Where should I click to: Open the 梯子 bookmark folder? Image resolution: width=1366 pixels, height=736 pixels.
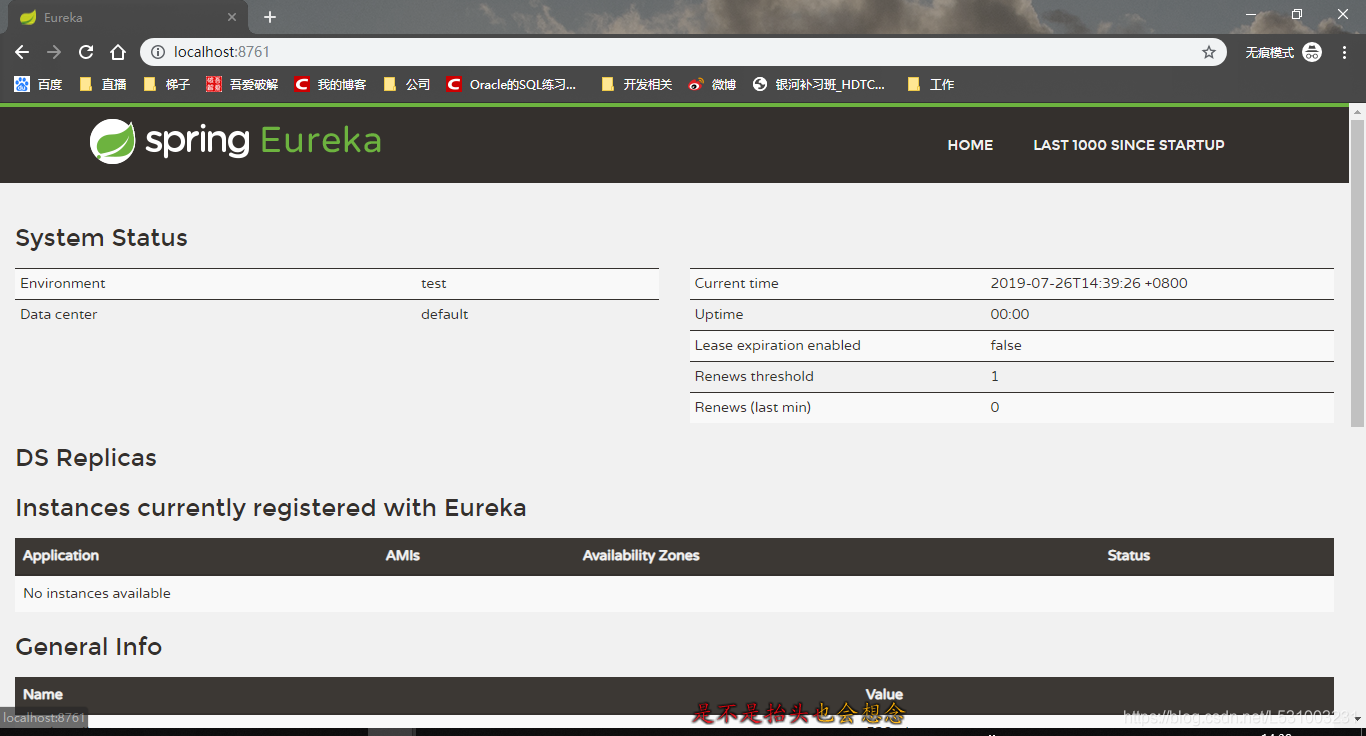166,85
